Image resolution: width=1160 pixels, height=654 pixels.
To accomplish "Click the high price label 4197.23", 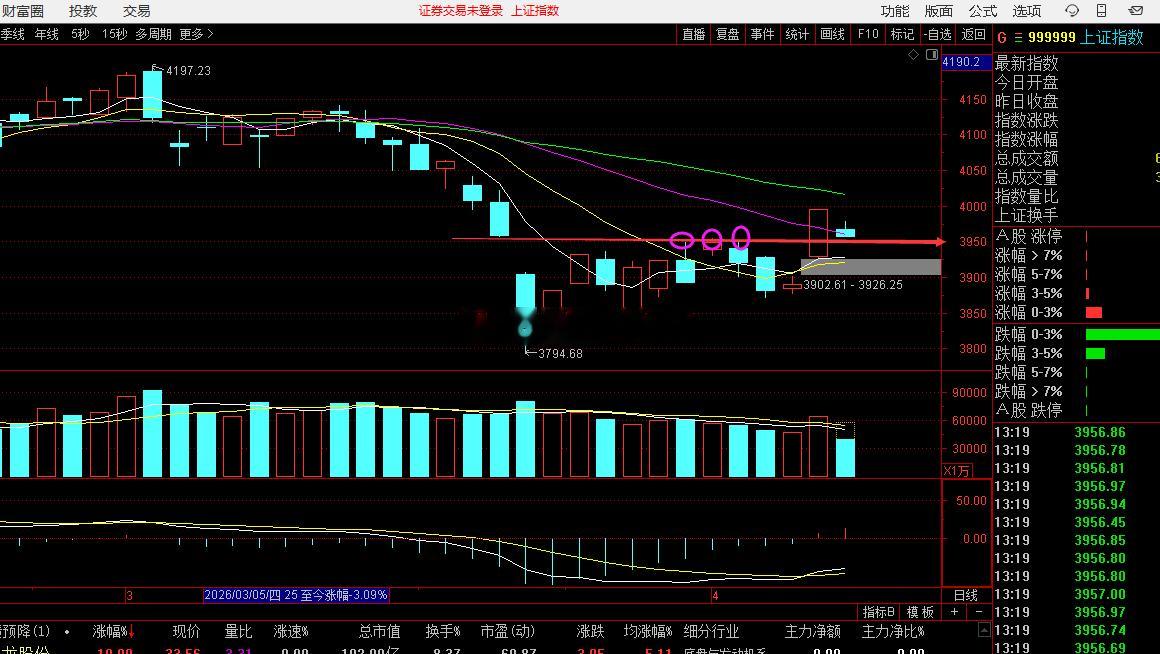I will pos(188,71).
